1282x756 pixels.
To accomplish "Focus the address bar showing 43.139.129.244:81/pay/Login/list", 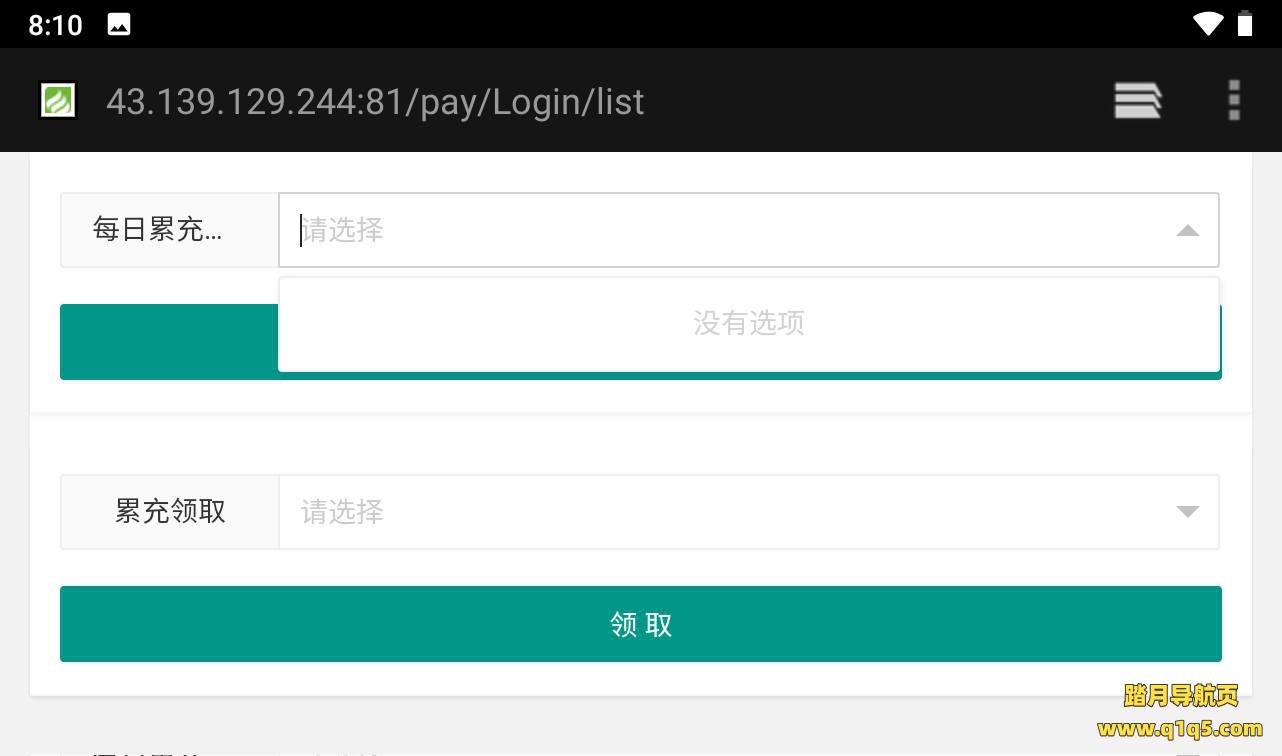I will coord(375,102).
